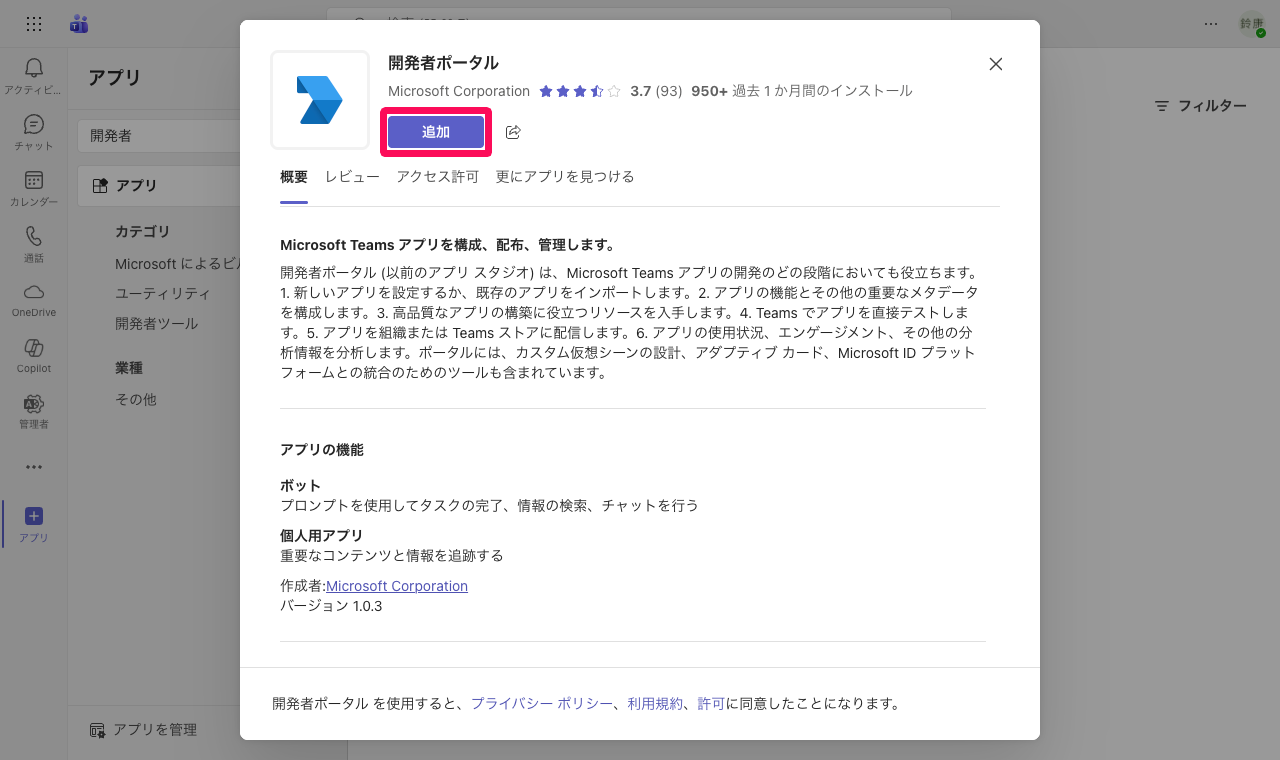Click the 個人用アプリ feature heading
Viewport: 1280px width, 760px height.
[x=322, y=536]
